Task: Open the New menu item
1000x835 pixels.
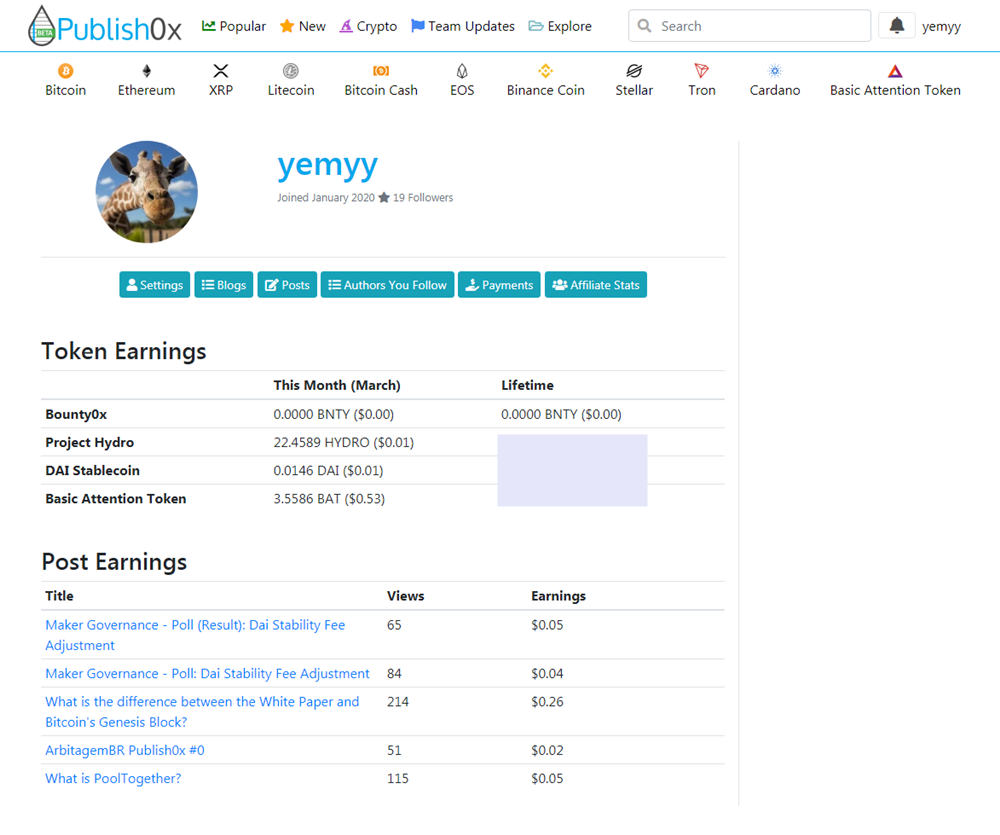Action: click(303, 26)
